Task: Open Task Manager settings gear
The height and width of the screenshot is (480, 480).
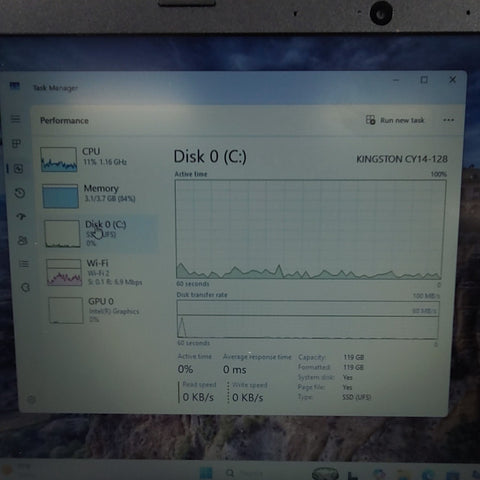Action: pos(31,399)
